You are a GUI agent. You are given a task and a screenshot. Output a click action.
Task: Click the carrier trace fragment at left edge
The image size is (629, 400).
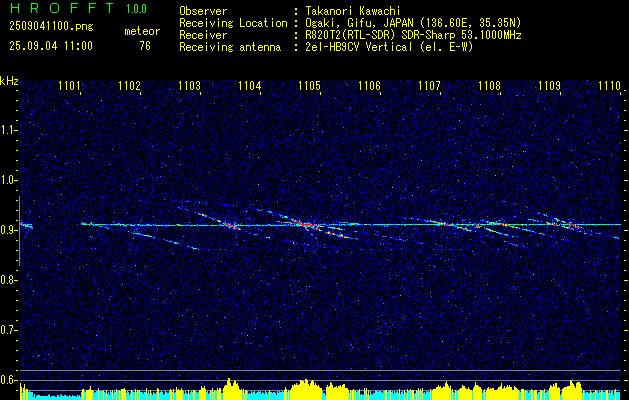26,226
